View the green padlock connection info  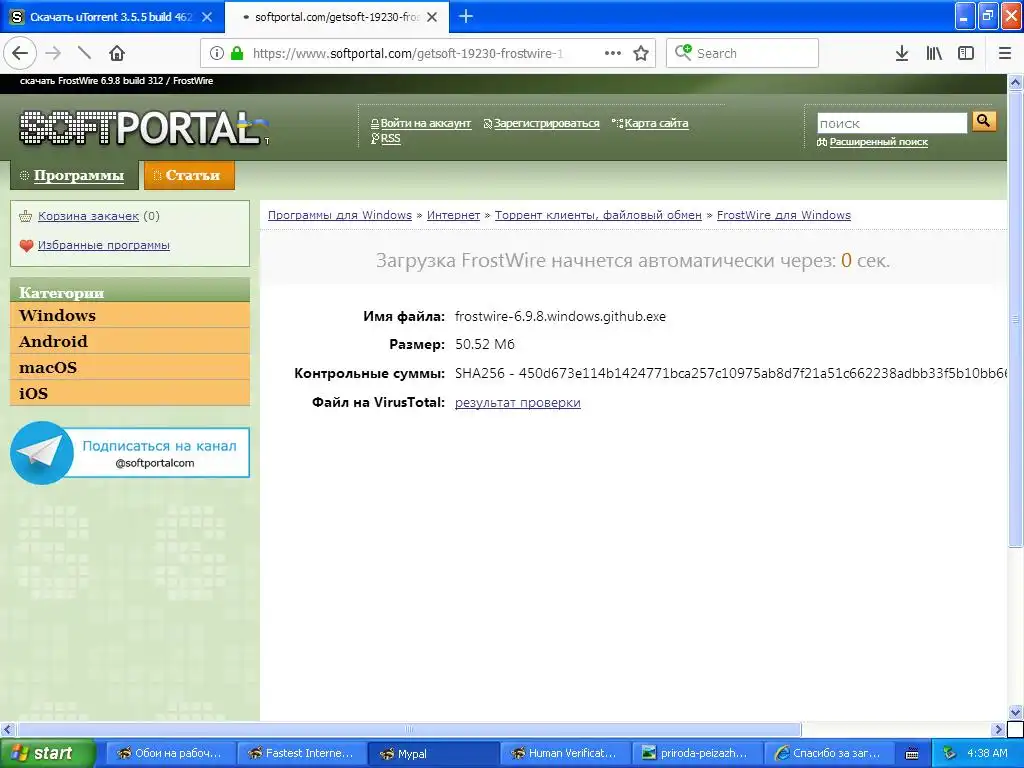(x=237, y=54)
